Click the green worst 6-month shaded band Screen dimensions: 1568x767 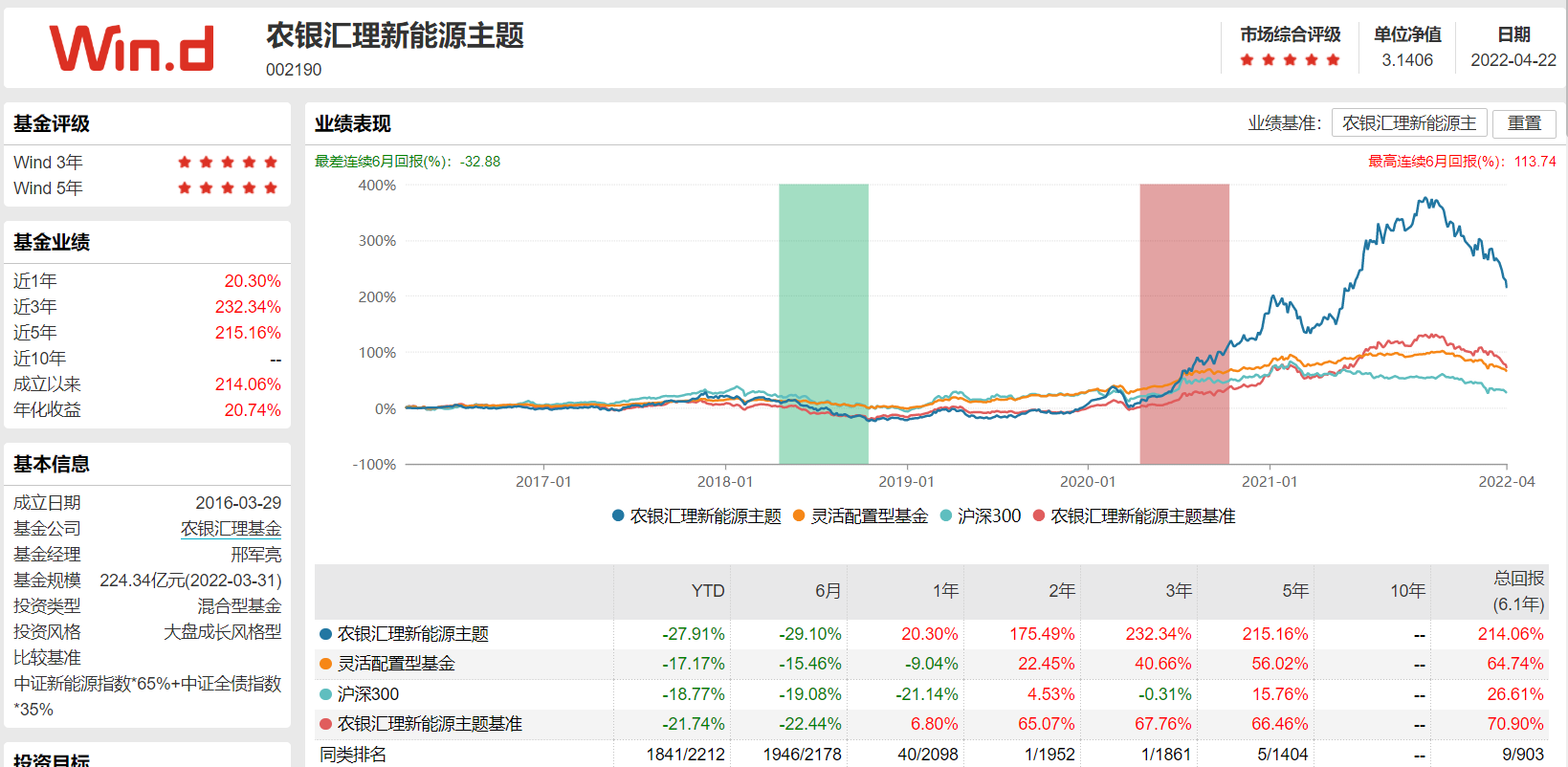(x=824, y=323)
